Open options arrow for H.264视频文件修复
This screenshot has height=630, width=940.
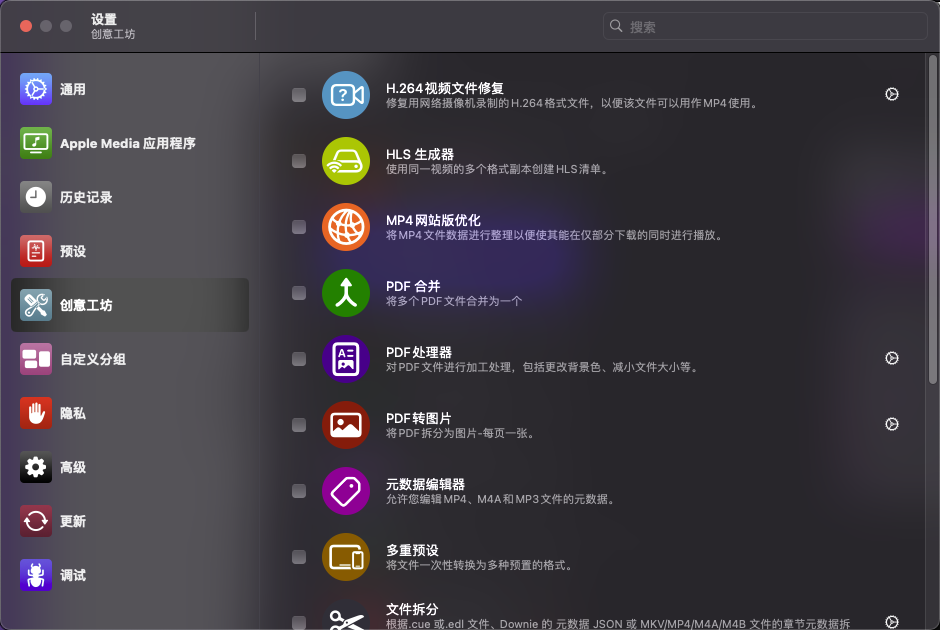point(891,94)
